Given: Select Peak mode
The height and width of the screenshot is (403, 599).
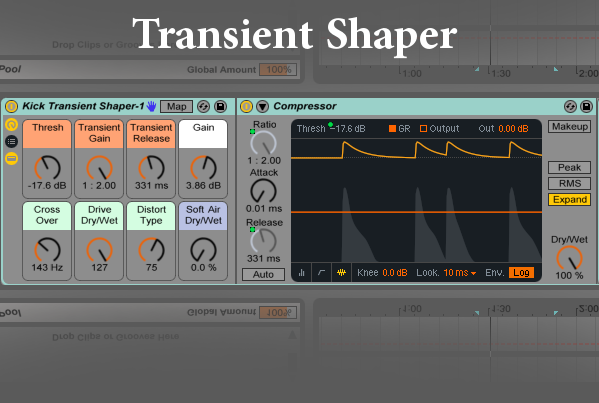Looking at the screenshot, I should tap(570, 167).
